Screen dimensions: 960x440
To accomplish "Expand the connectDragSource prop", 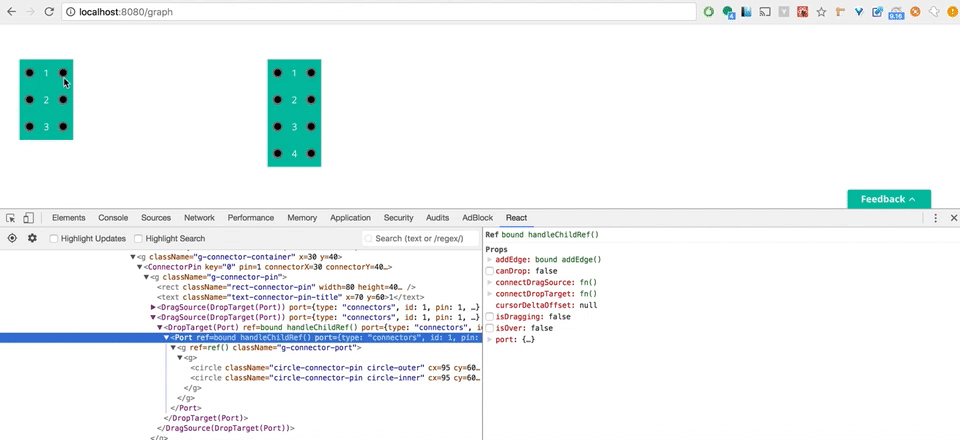I will click(489, 283).
